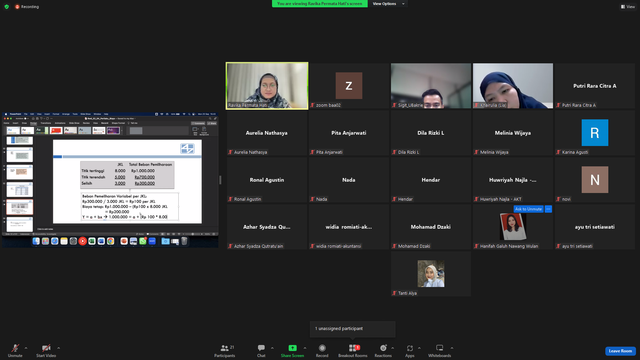This screenshot has width=640, height=360.
Task: Select Ravika Permata Hati's video tile
Action: (267, 86)
